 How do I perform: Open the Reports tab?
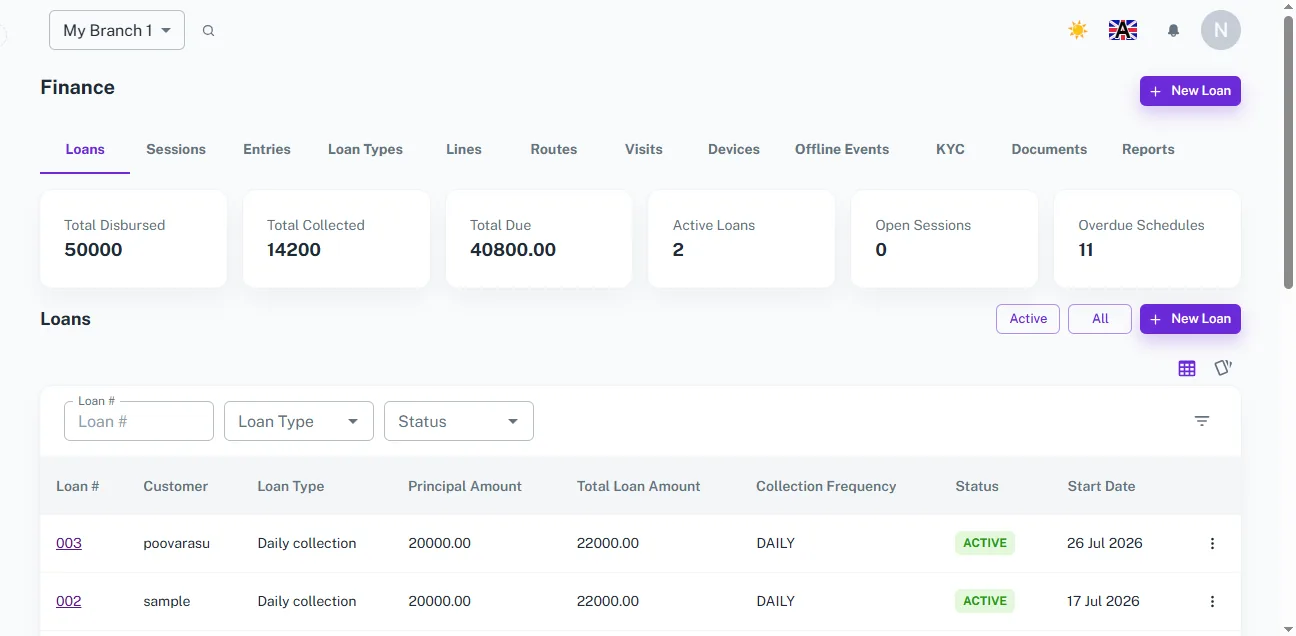click(x=1148, y=149)
